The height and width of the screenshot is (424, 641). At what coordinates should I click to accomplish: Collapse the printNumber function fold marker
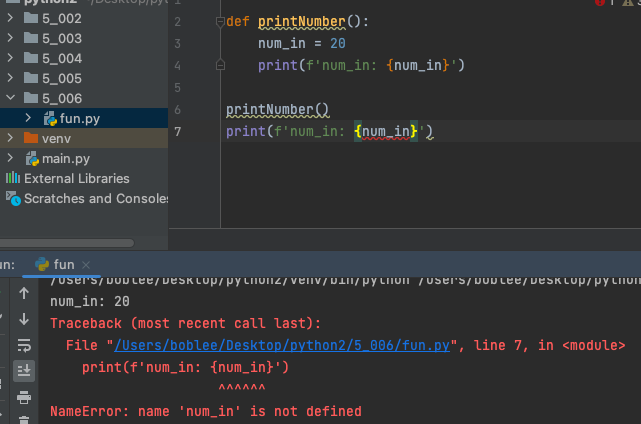coord(220,21)
